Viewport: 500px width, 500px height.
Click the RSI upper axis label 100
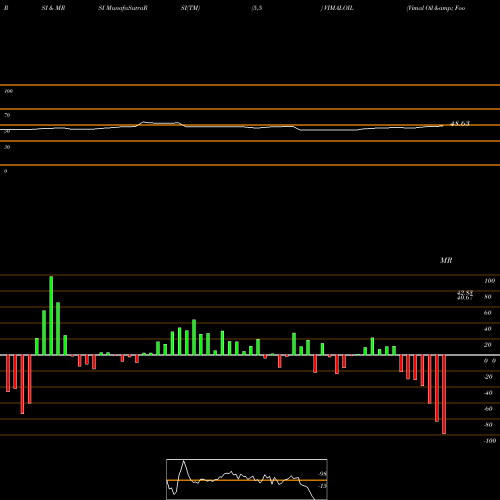8,91
